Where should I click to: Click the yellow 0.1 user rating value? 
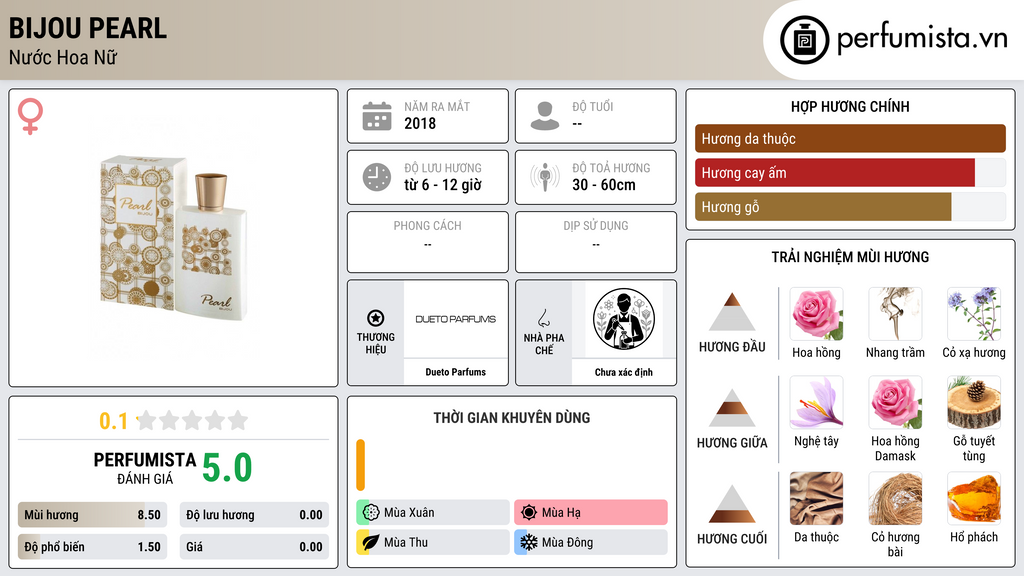(113, 421)
